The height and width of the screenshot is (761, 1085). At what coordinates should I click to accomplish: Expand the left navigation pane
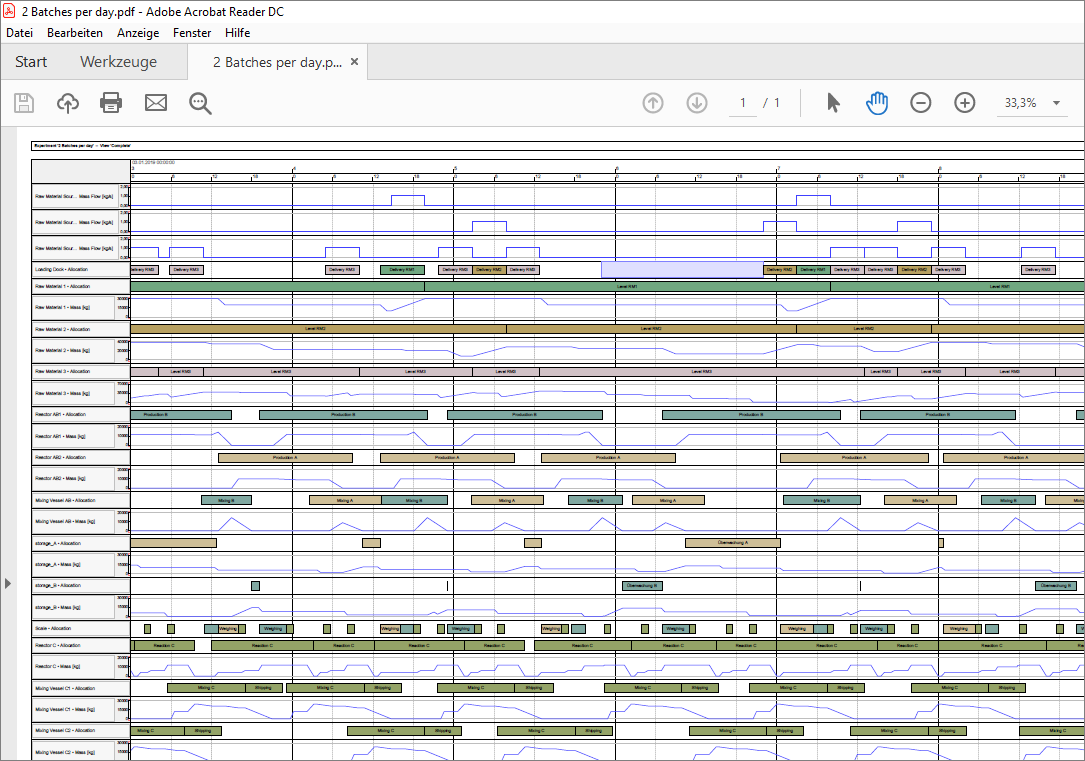click(7, 583)
